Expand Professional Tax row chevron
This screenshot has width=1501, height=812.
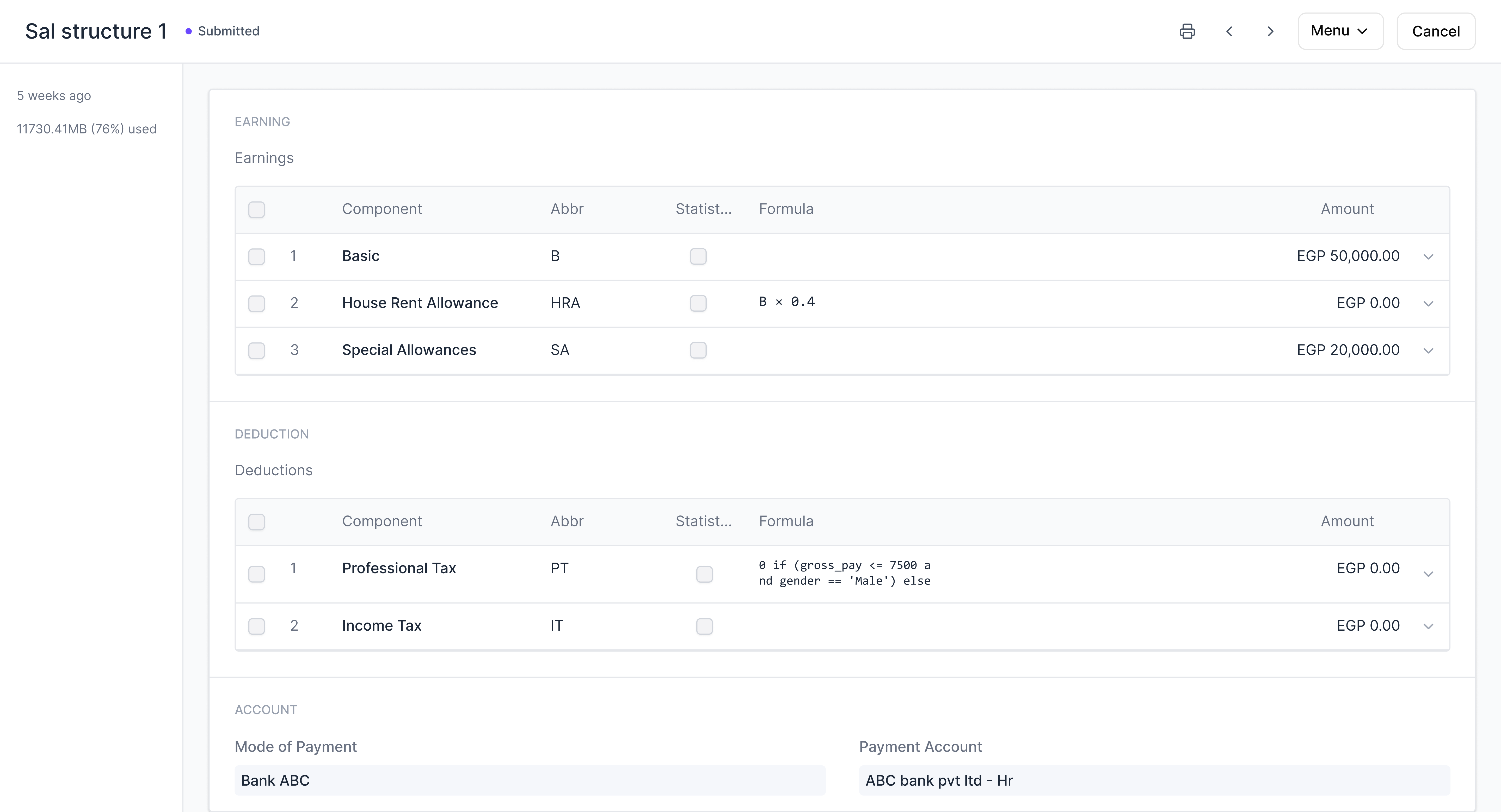click(x=1428, y=574)
